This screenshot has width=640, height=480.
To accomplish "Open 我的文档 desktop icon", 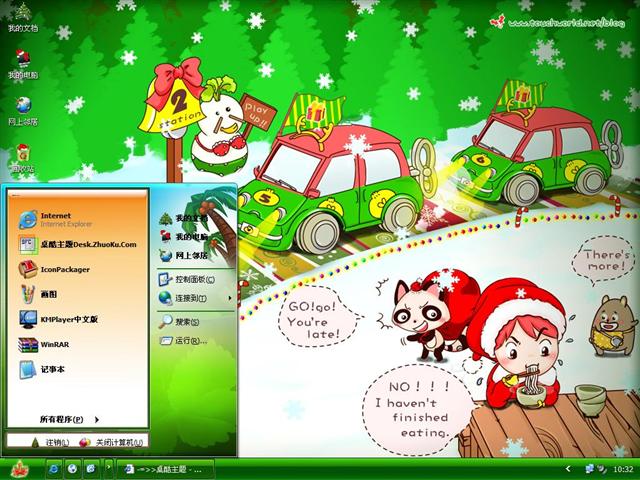I will tap(23, 18).
